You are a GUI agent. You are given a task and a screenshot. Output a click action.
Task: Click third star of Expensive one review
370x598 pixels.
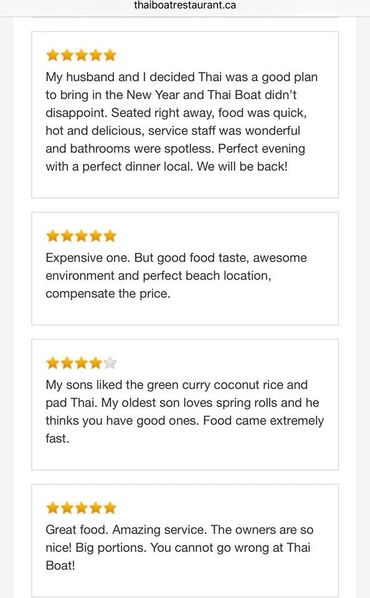pyautogui.click(x=81, y=236)
